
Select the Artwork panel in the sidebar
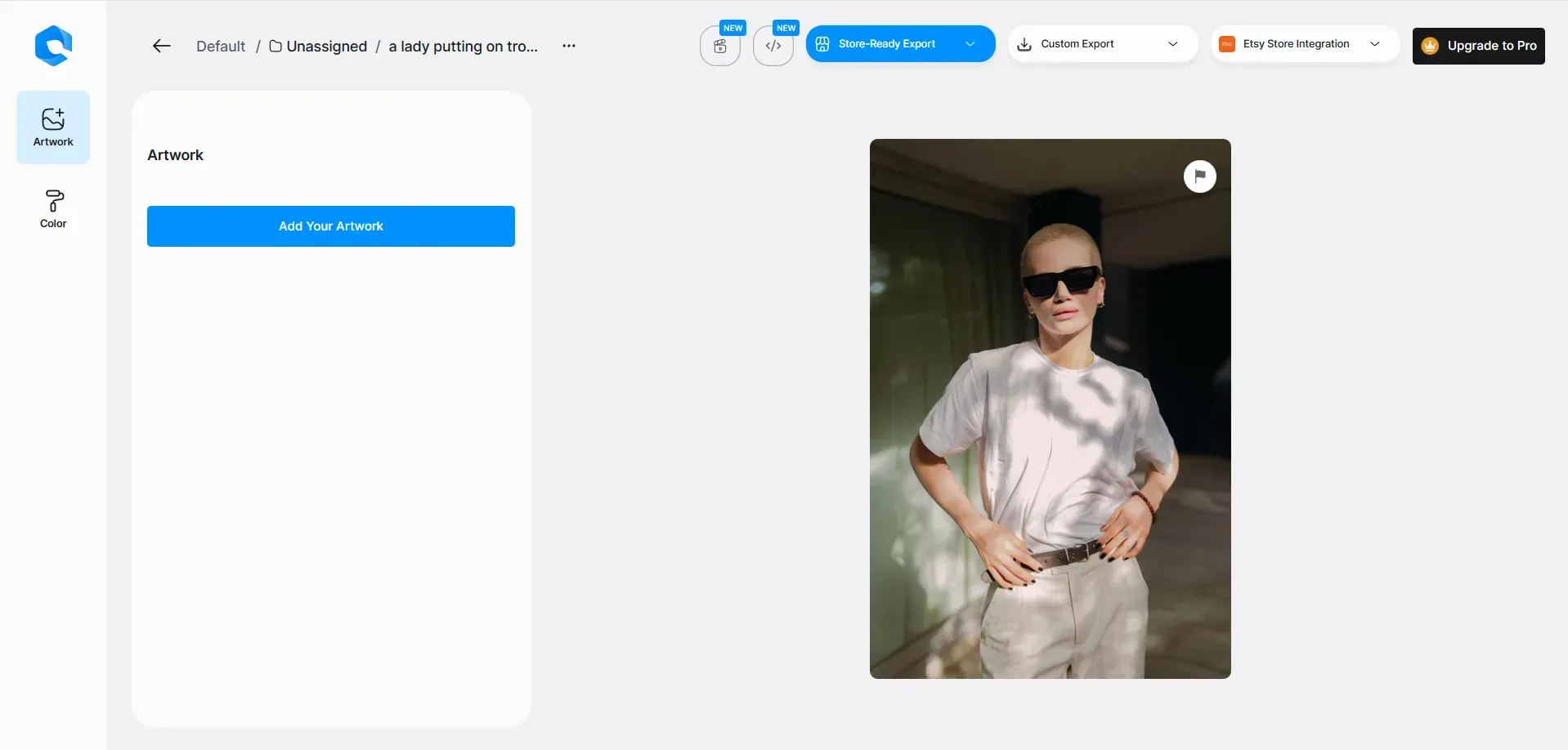click(52, 127)
